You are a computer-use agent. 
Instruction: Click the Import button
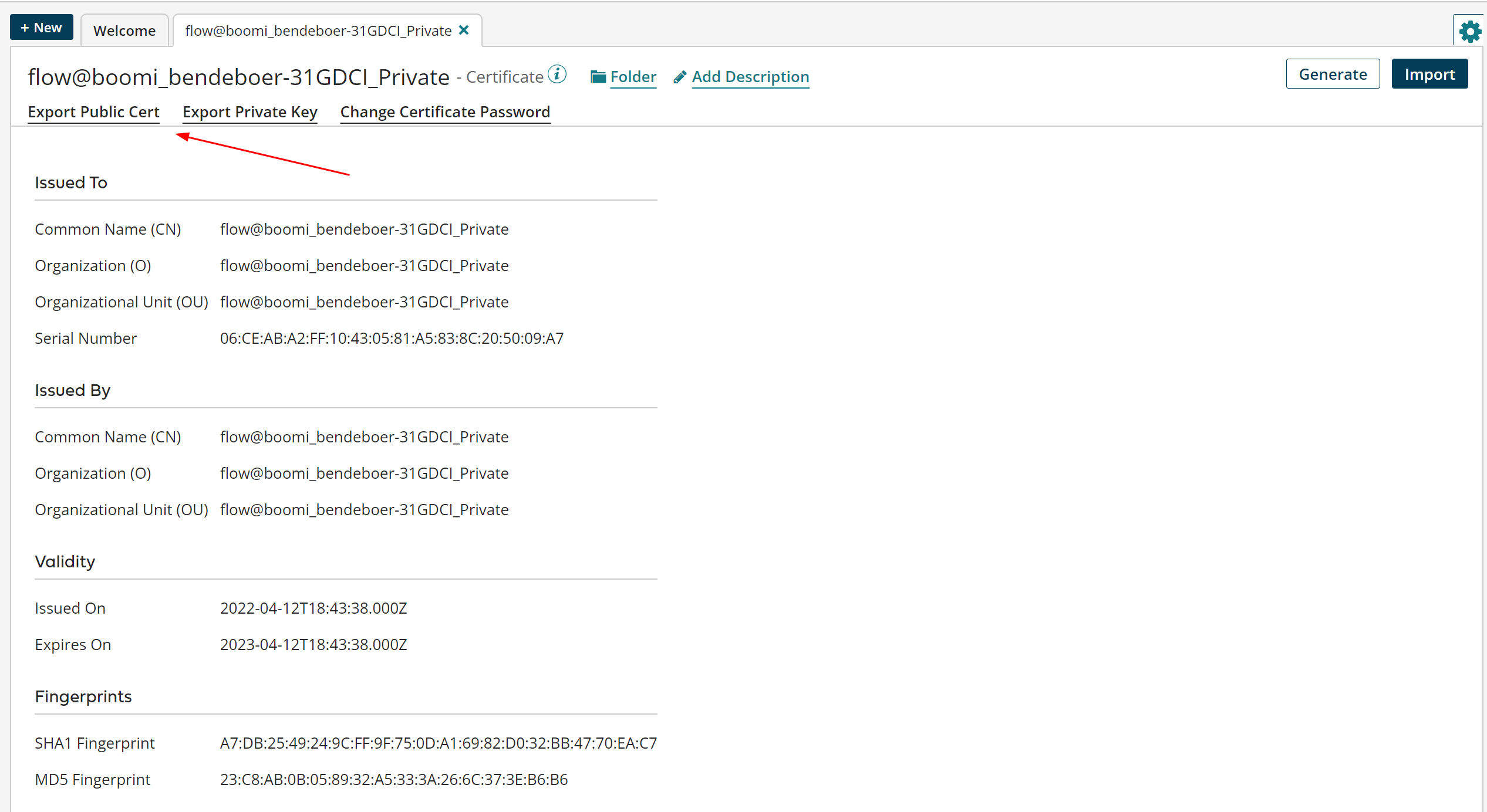click(x=1429, y=74)
